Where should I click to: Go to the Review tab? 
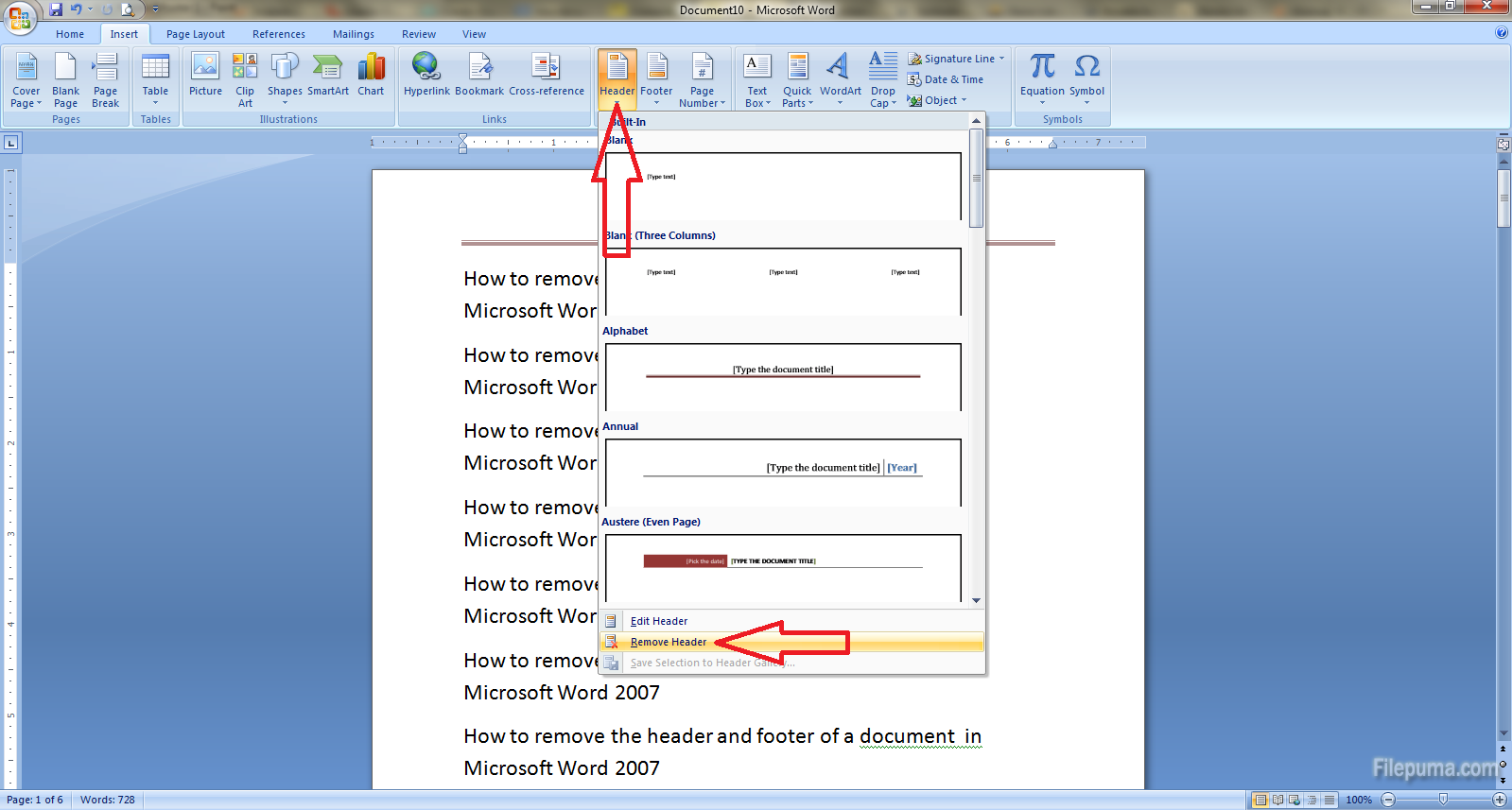pos(419,34)
